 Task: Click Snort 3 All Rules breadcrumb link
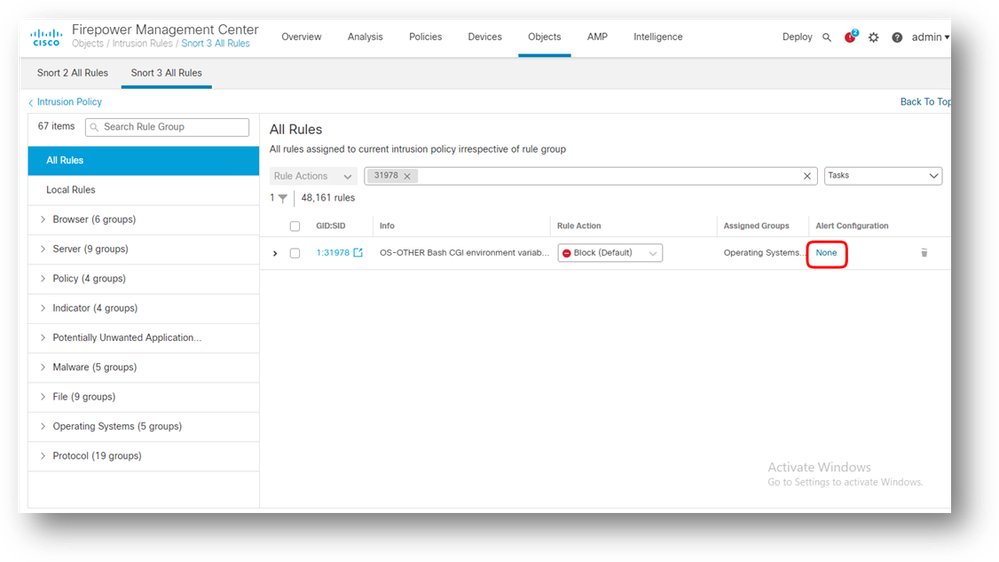(215, 43)
